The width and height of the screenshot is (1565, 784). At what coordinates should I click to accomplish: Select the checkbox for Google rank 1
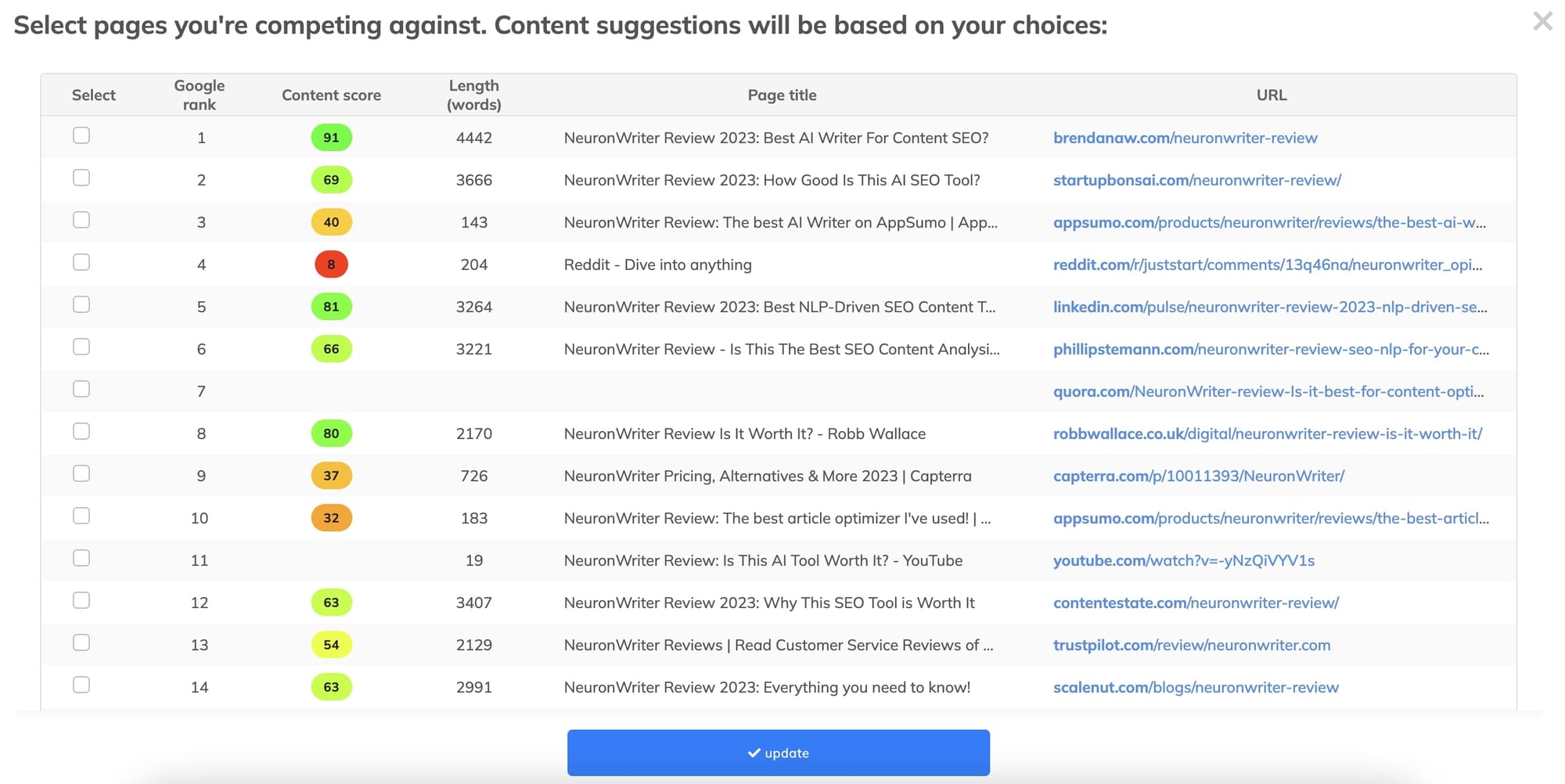81,135
